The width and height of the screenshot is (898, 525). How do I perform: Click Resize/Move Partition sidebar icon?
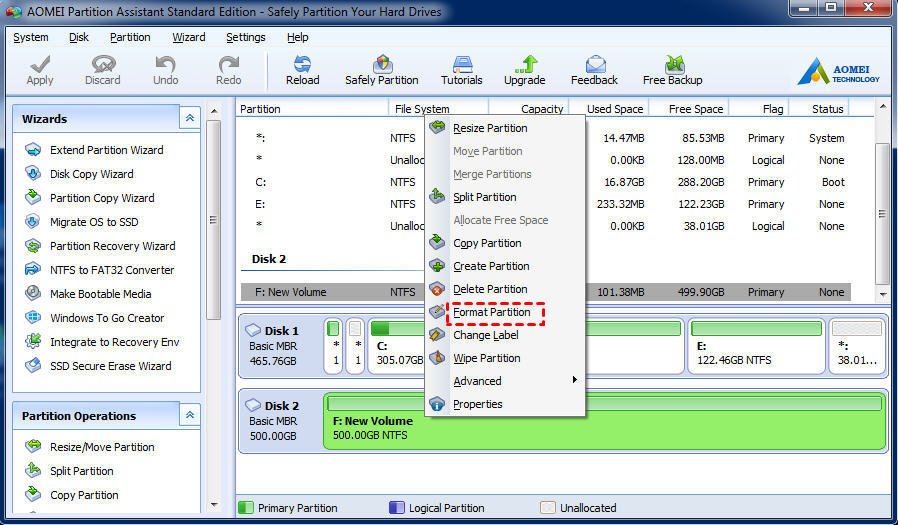[33, 447]
